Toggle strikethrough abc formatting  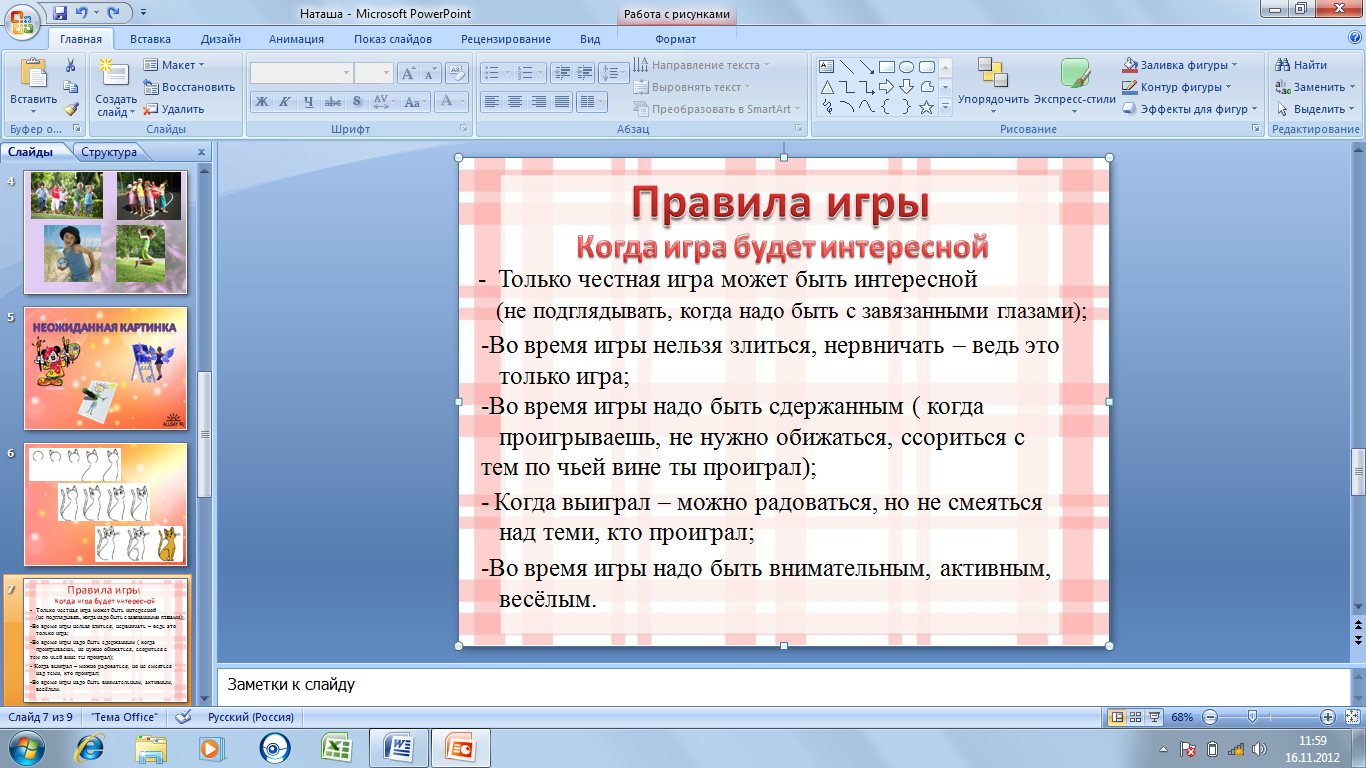[x=332, y=101]
